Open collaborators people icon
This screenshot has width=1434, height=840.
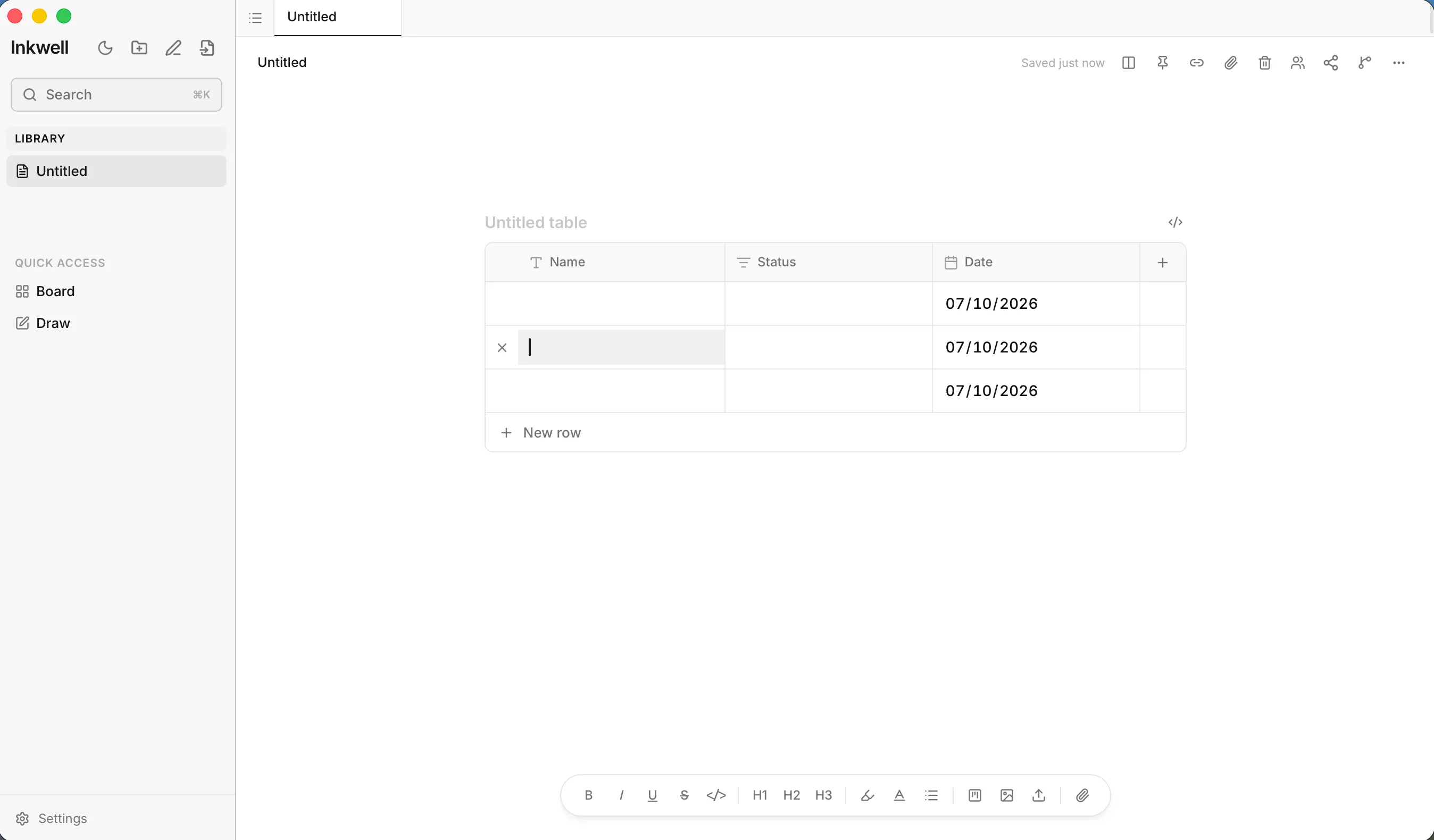click(x=1297, y=63)
